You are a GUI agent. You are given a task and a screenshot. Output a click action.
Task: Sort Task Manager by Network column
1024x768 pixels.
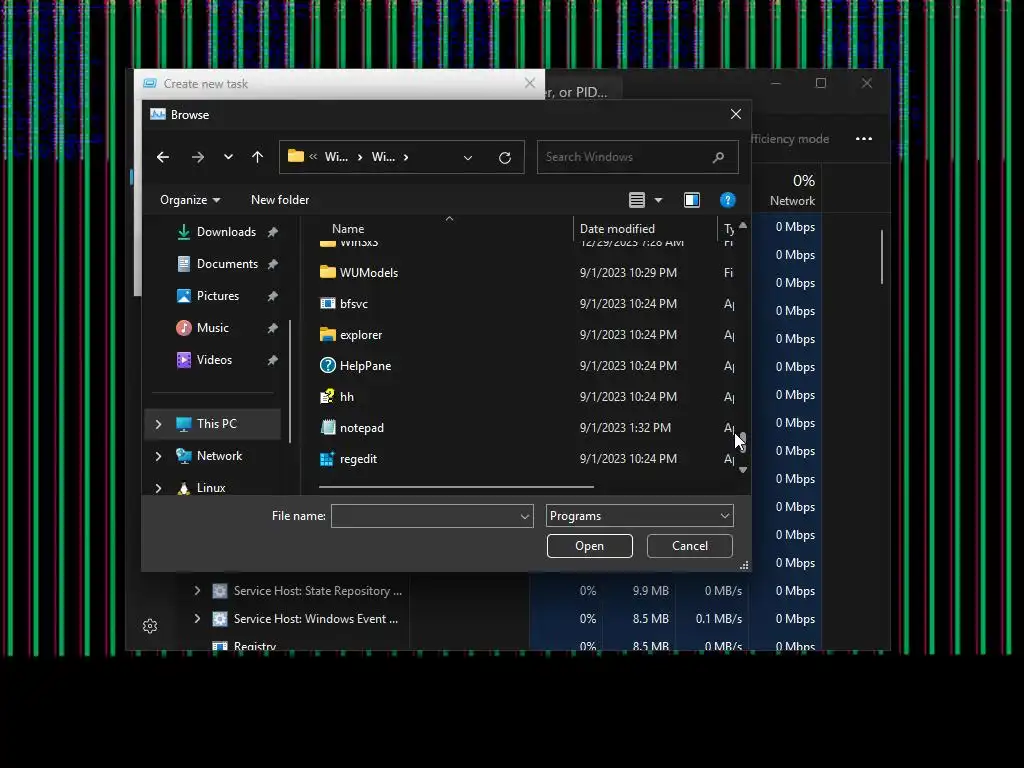click(792, 189)
